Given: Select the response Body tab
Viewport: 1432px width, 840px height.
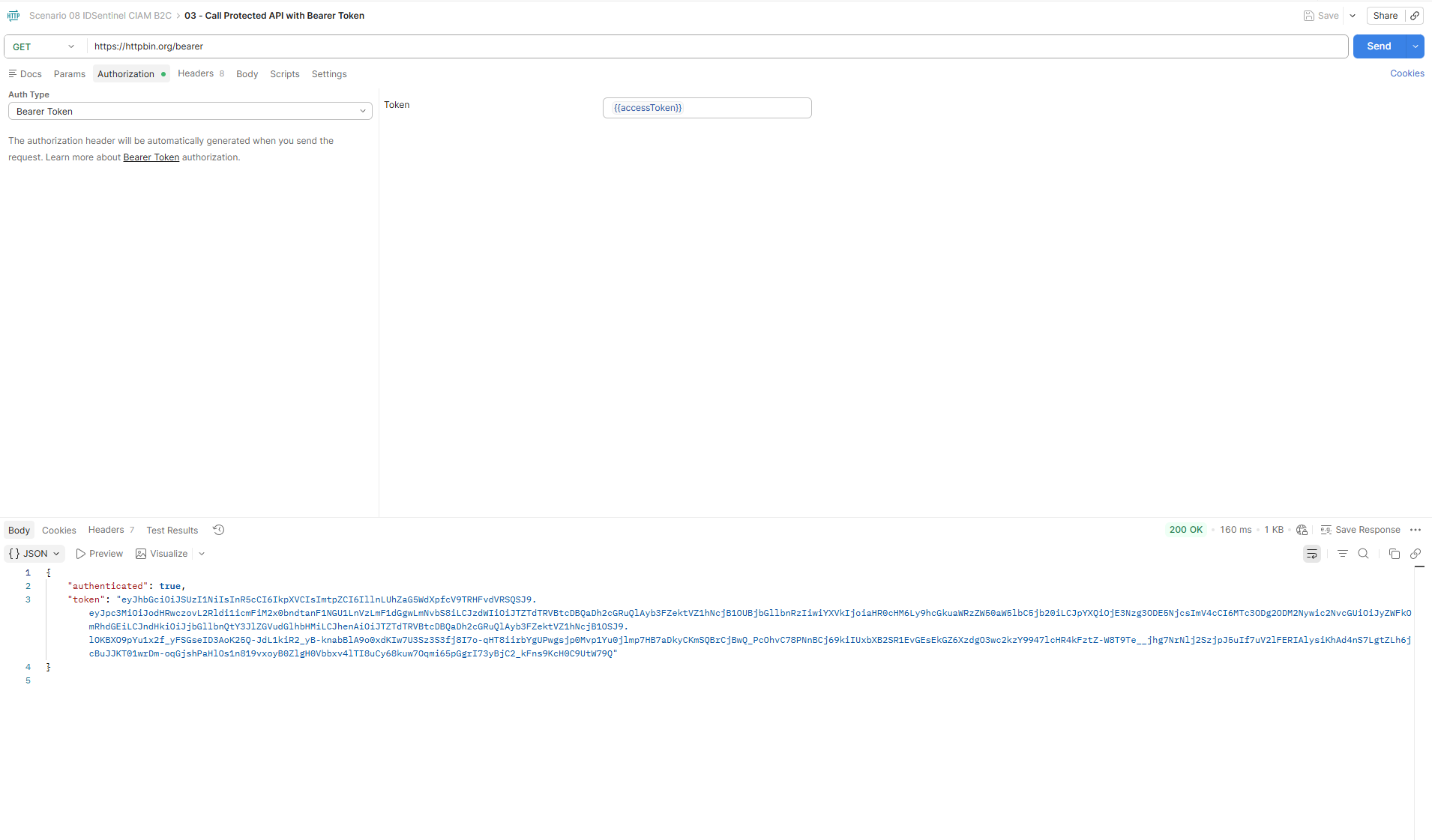Looking at the screenshot, I should 19,531.
